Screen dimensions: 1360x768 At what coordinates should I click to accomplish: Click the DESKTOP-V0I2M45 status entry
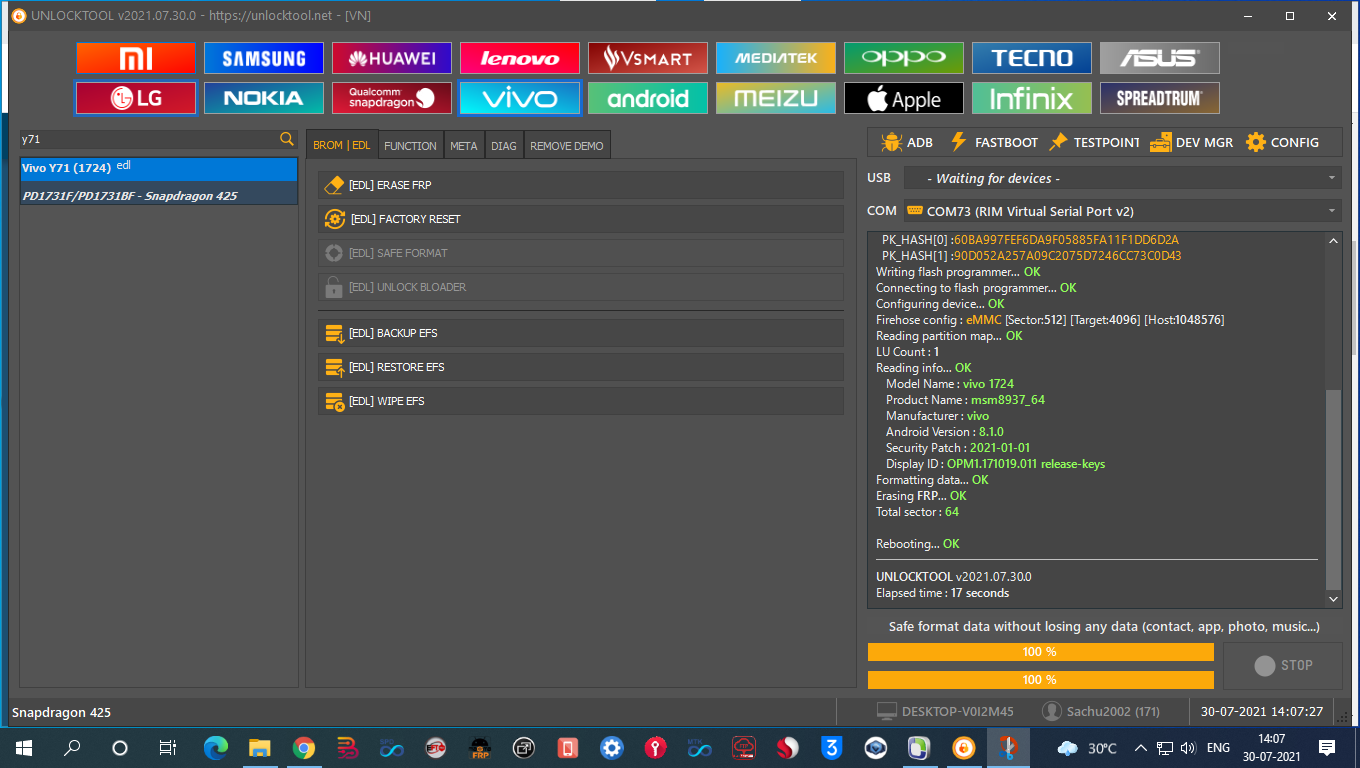click(945, 711)
